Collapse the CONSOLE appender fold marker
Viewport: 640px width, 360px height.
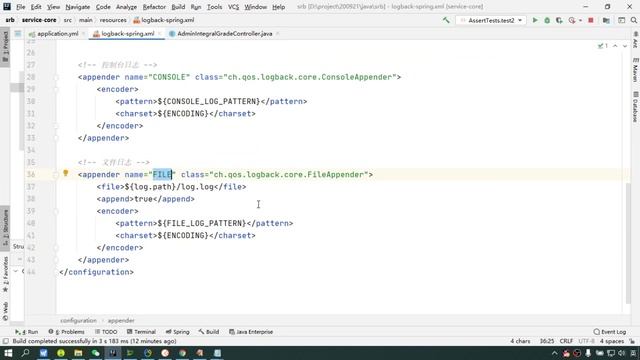click(x=56, y=77)
